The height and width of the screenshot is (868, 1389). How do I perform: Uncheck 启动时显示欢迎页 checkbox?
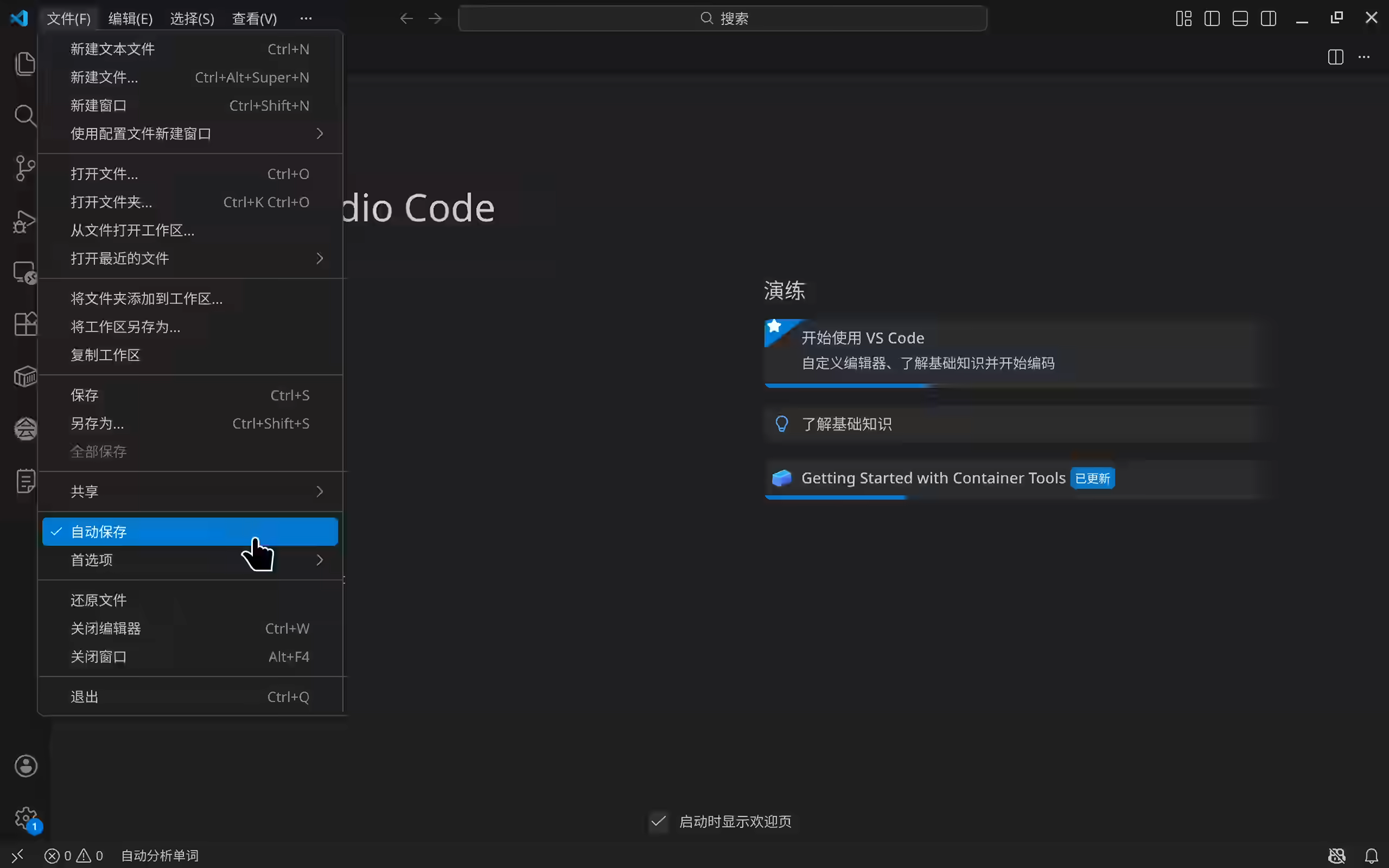tap(658, 821)
